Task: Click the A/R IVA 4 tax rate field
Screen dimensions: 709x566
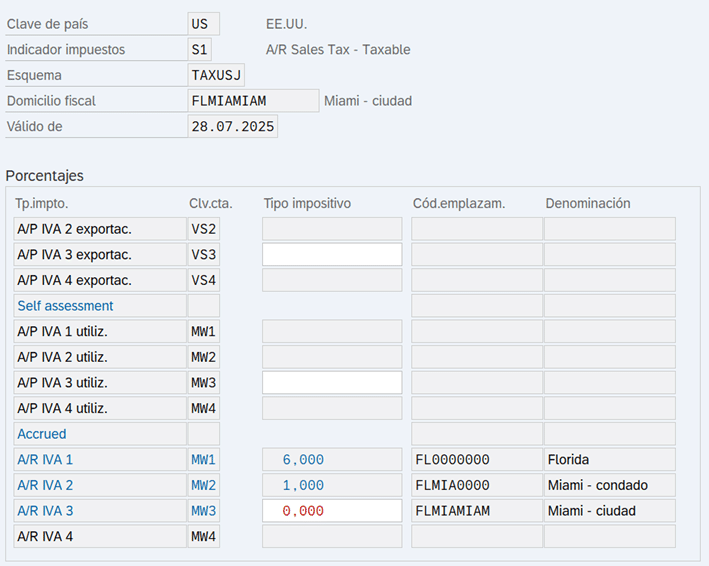Action: coord(332,537)
